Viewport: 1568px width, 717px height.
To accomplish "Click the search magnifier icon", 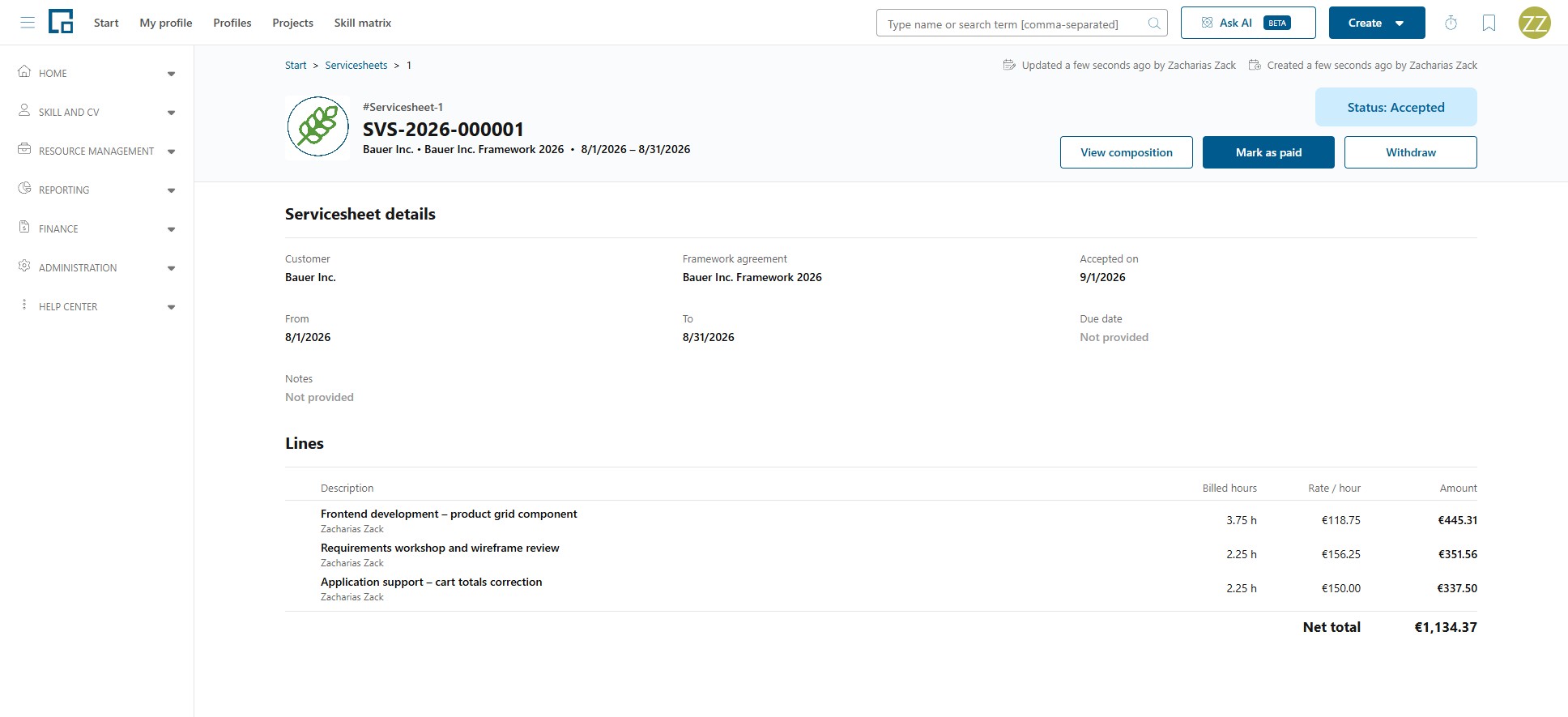I will point(1154,23).
